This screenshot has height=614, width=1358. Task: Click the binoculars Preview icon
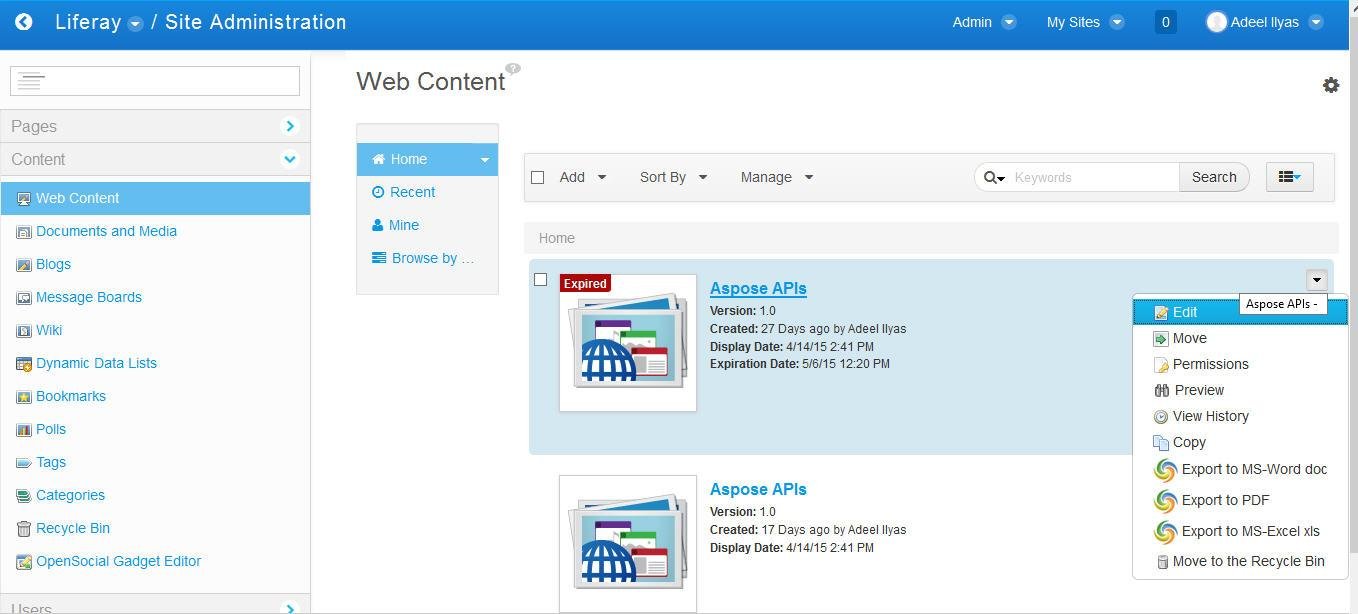pos(1161,391)
